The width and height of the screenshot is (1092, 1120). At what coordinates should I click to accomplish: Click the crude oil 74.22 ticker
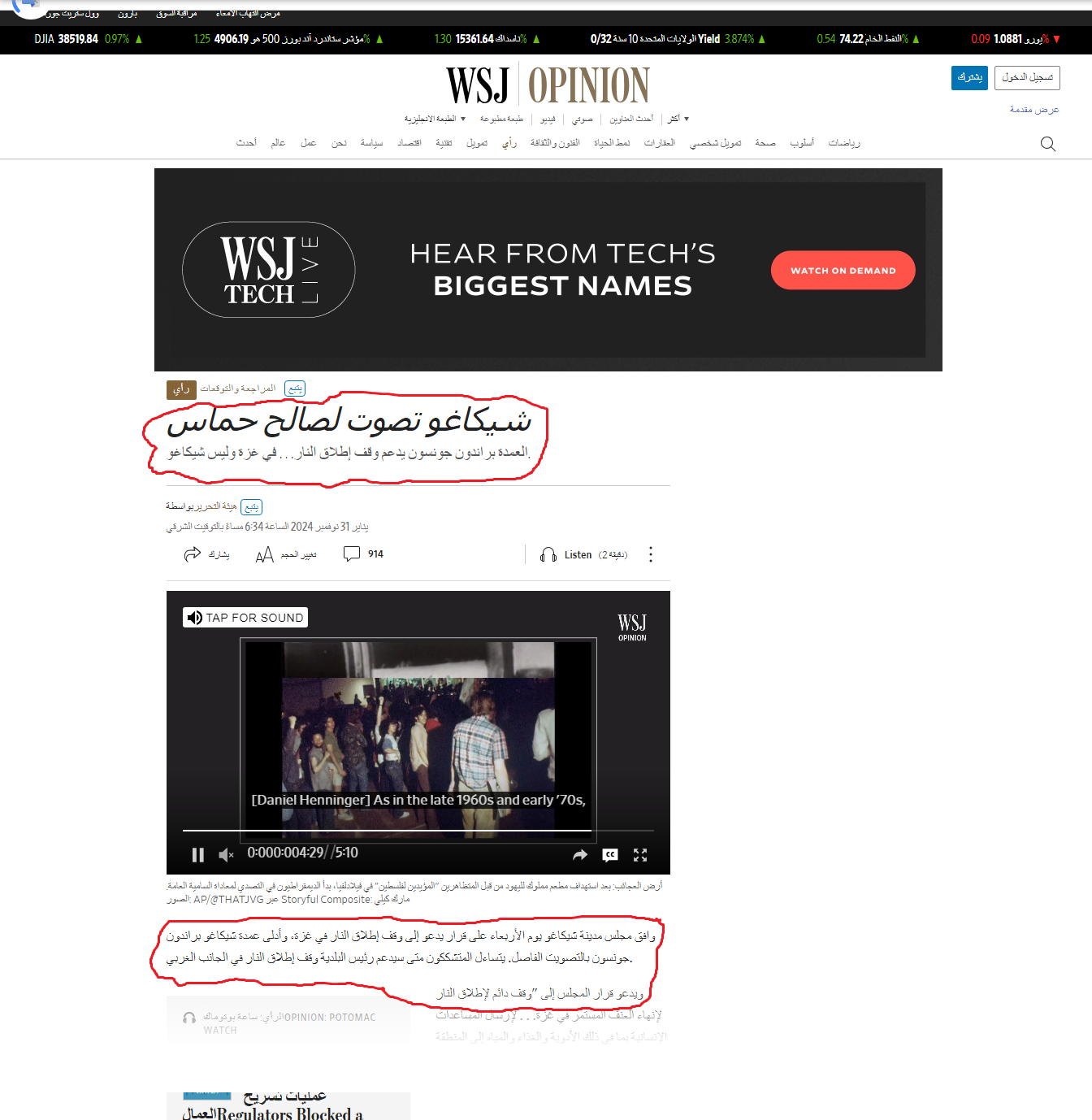click(x=869, y=39)
